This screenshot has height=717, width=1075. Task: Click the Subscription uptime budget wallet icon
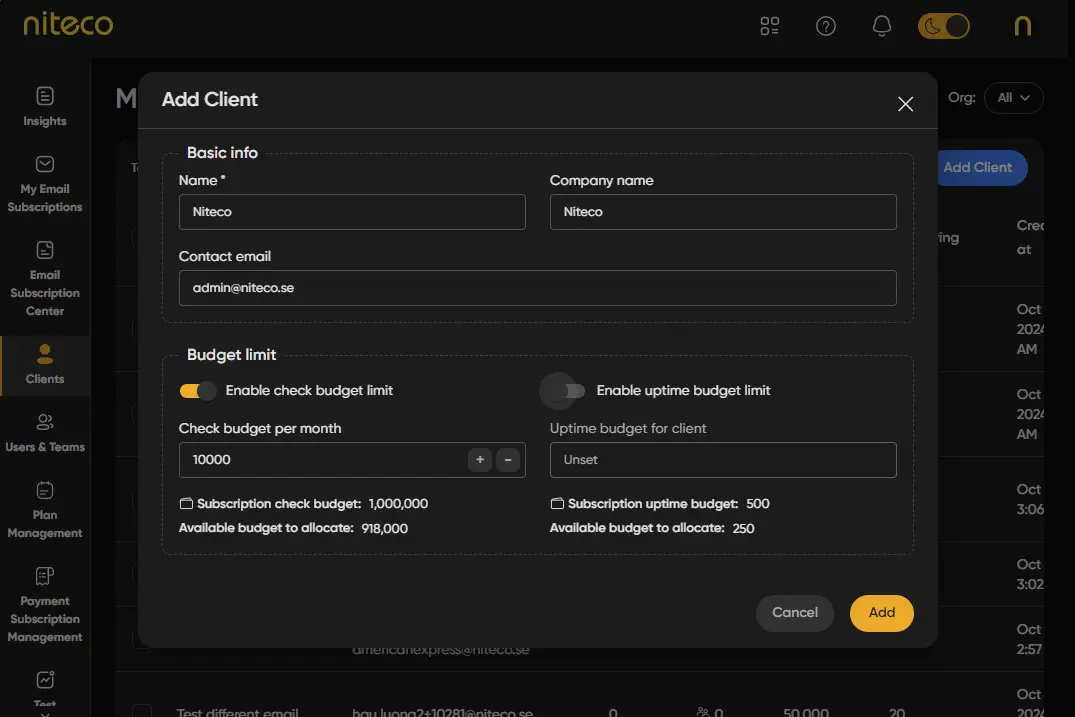point(557,504)
